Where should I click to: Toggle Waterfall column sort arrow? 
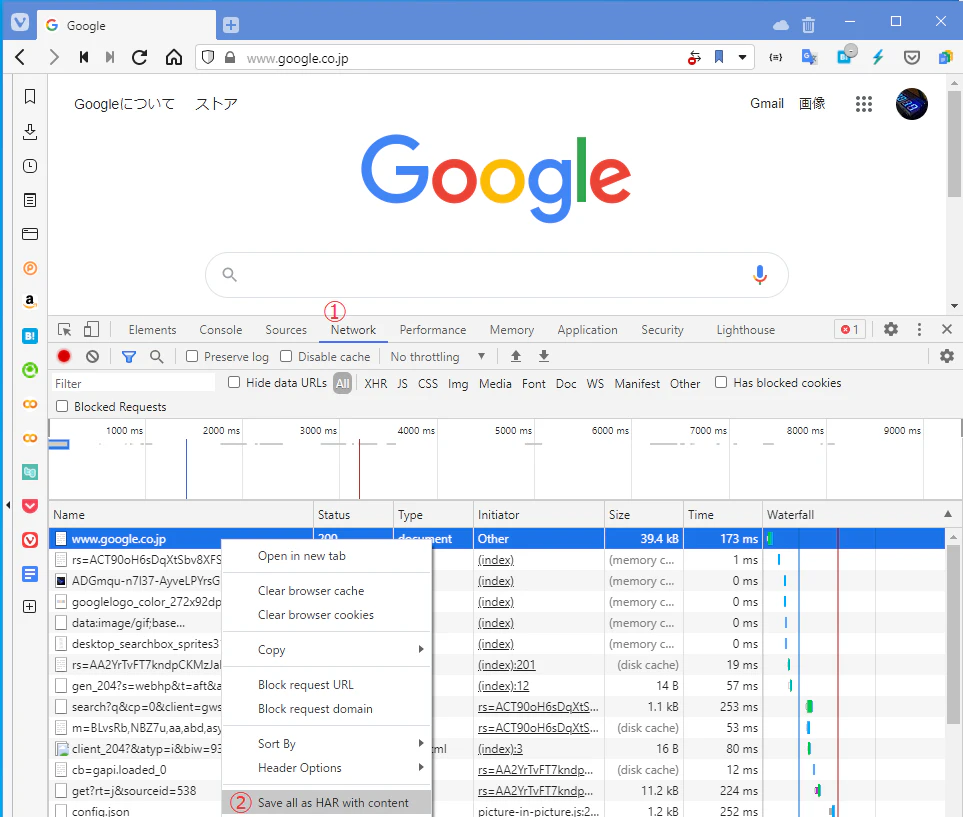[948, 514]
